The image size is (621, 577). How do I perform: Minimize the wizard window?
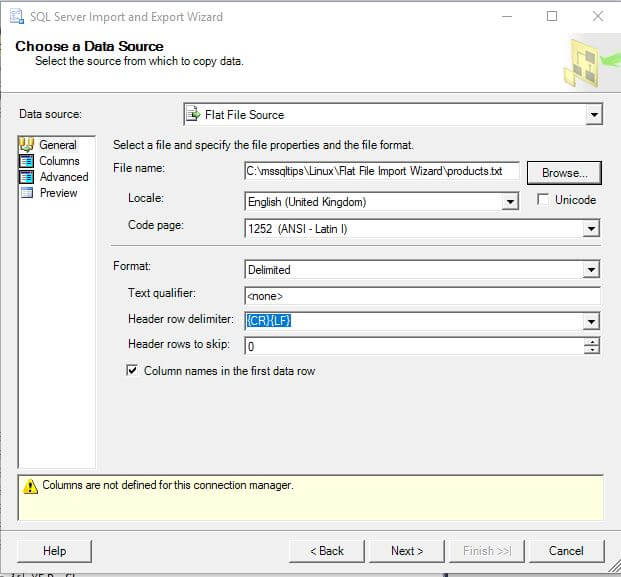point(507,16)
